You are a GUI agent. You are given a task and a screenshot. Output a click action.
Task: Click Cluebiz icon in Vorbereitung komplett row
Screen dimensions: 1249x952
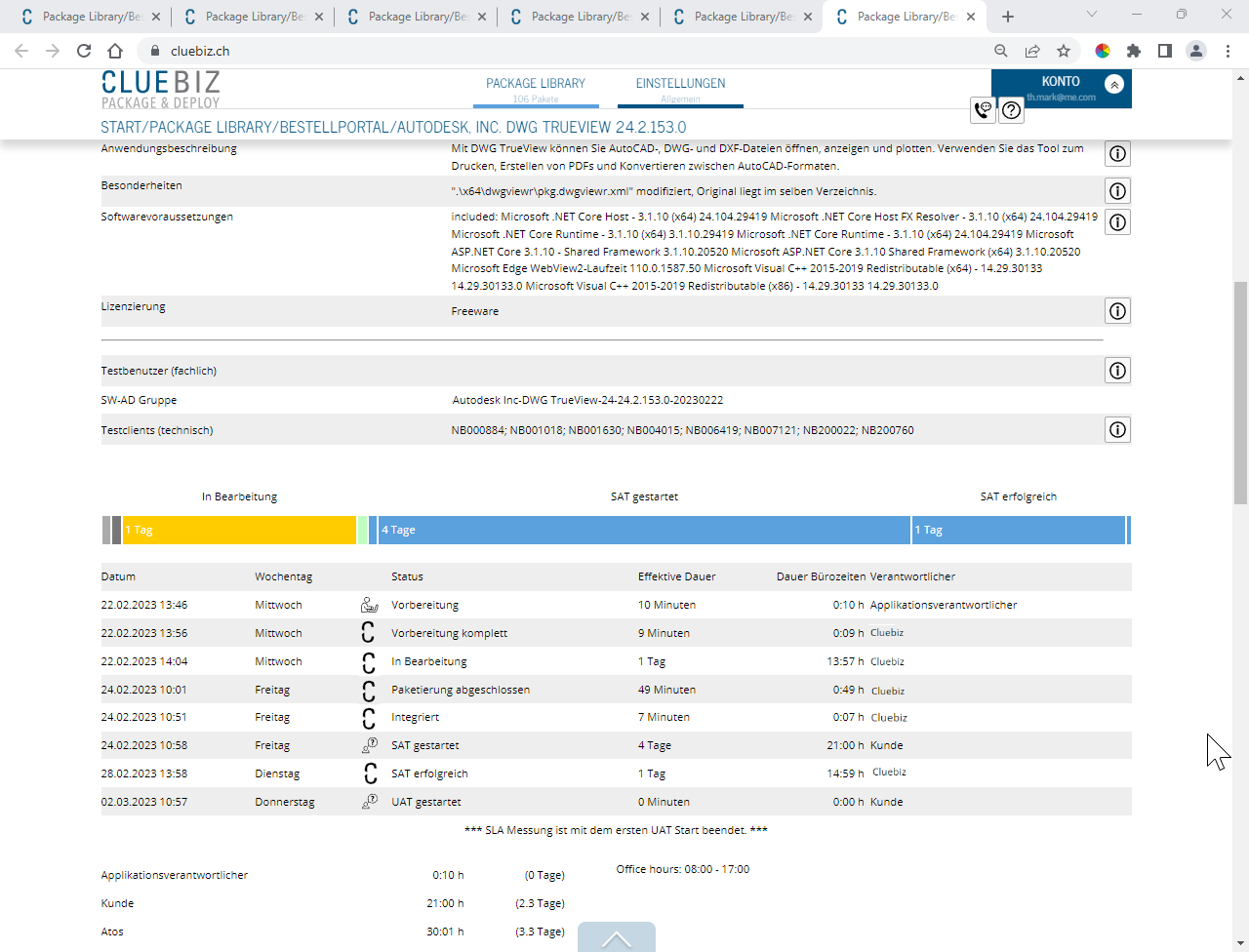[368, 632]
